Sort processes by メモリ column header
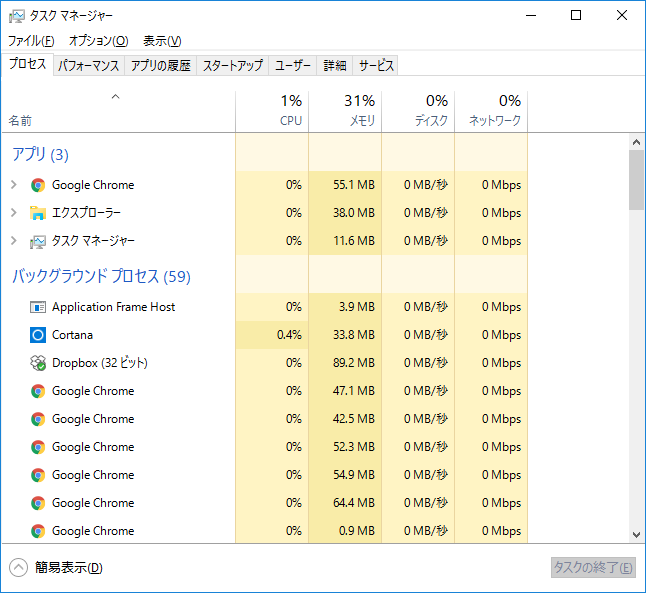Viewport: 646px width, 593px height. (x=345, y=110)
